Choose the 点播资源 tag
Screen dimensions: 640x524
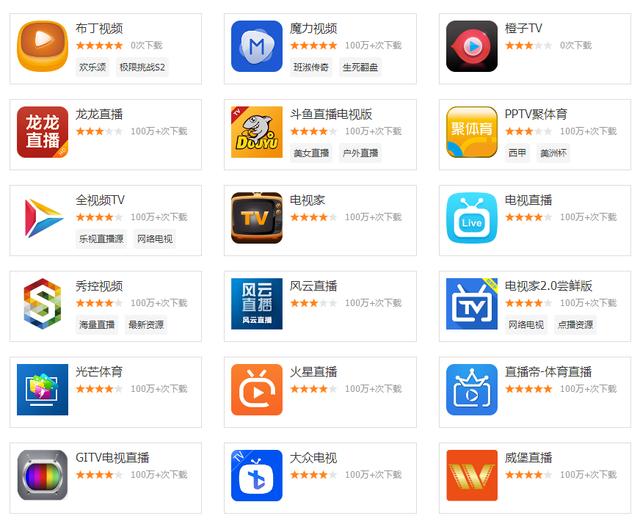coord(575,325)
